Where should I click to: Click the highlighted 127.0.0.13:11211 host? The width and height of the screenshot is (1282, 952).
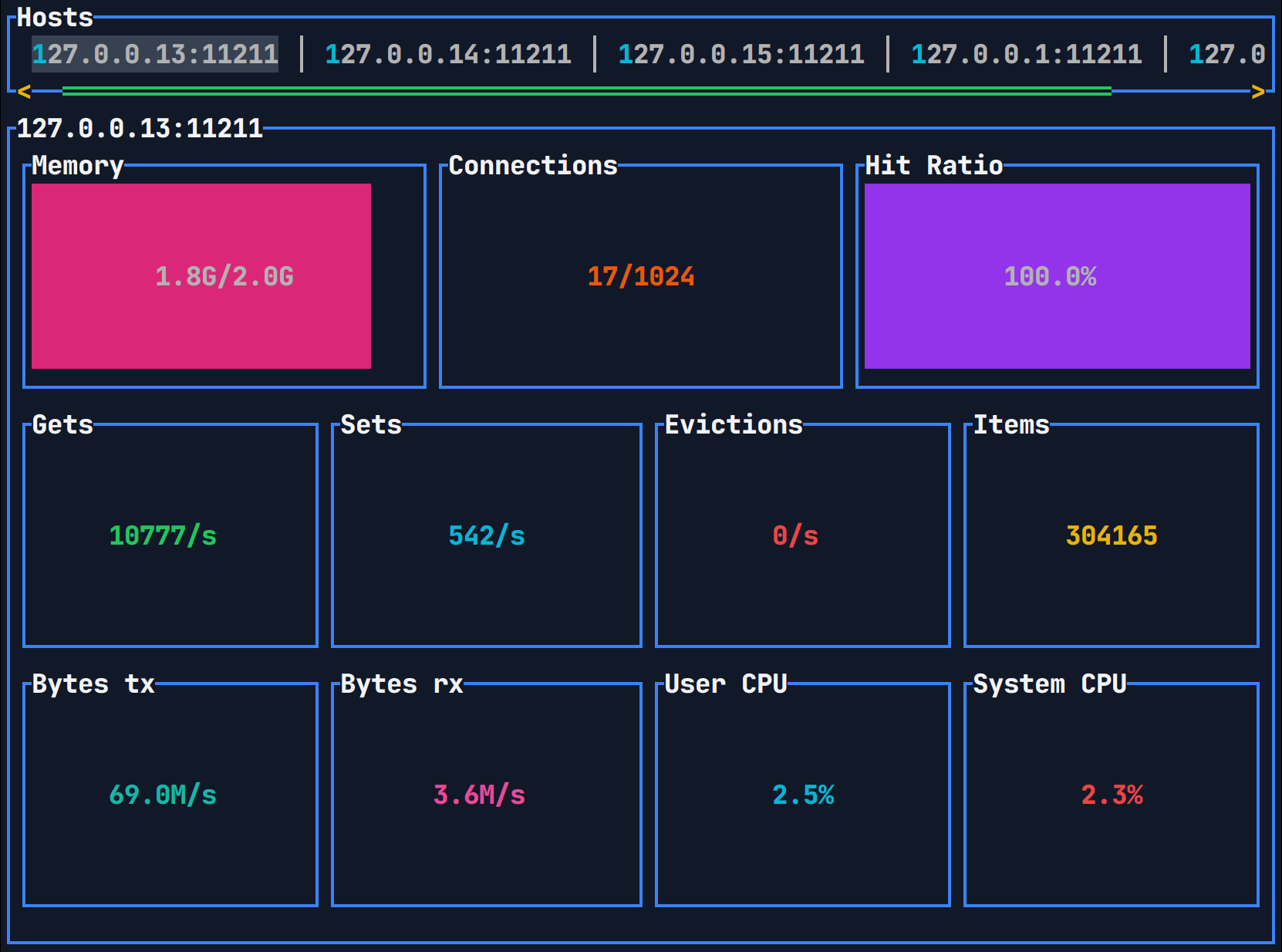154,53
